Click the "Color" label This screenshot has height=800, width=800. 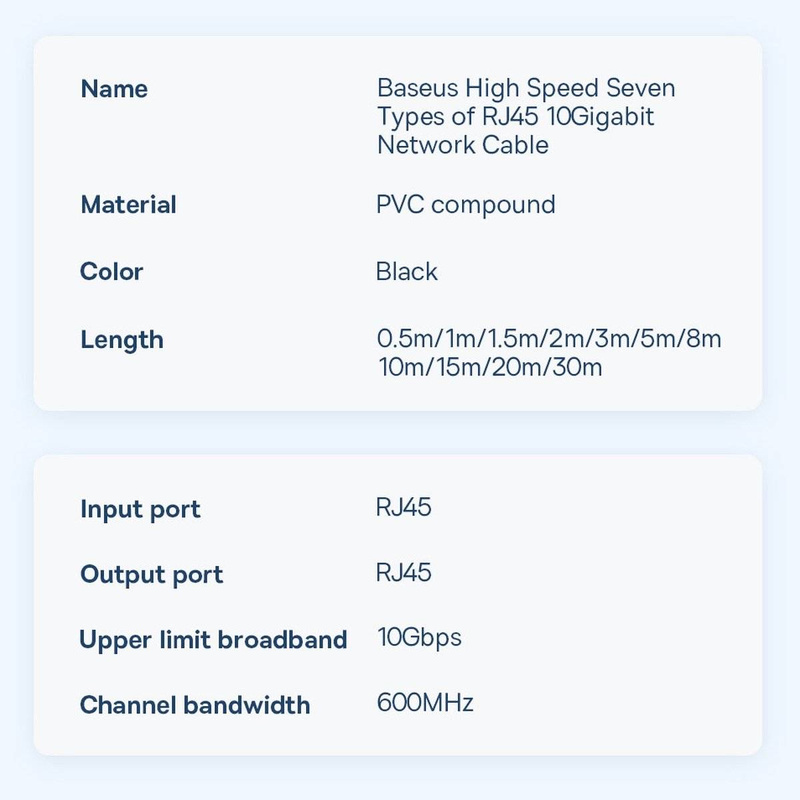click(112, 272)
